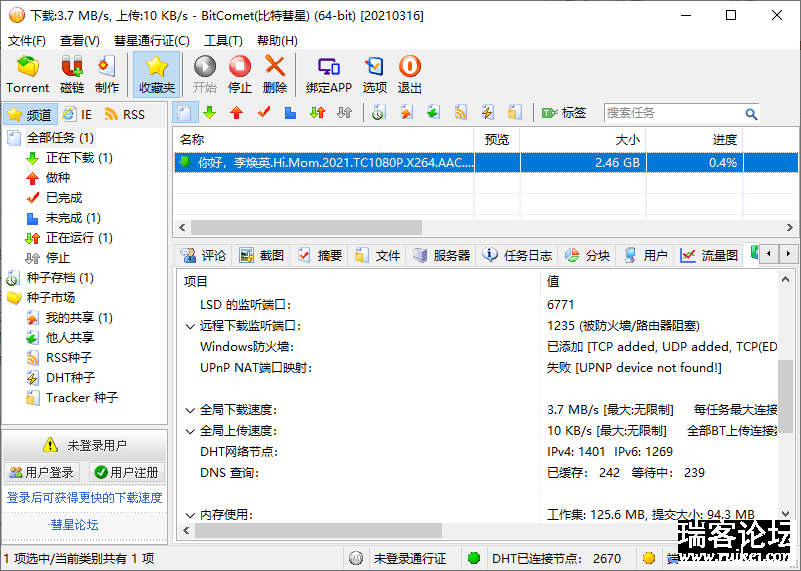Delete the selected task via 删除
801x571 pixels.
(x=275, y=75)
